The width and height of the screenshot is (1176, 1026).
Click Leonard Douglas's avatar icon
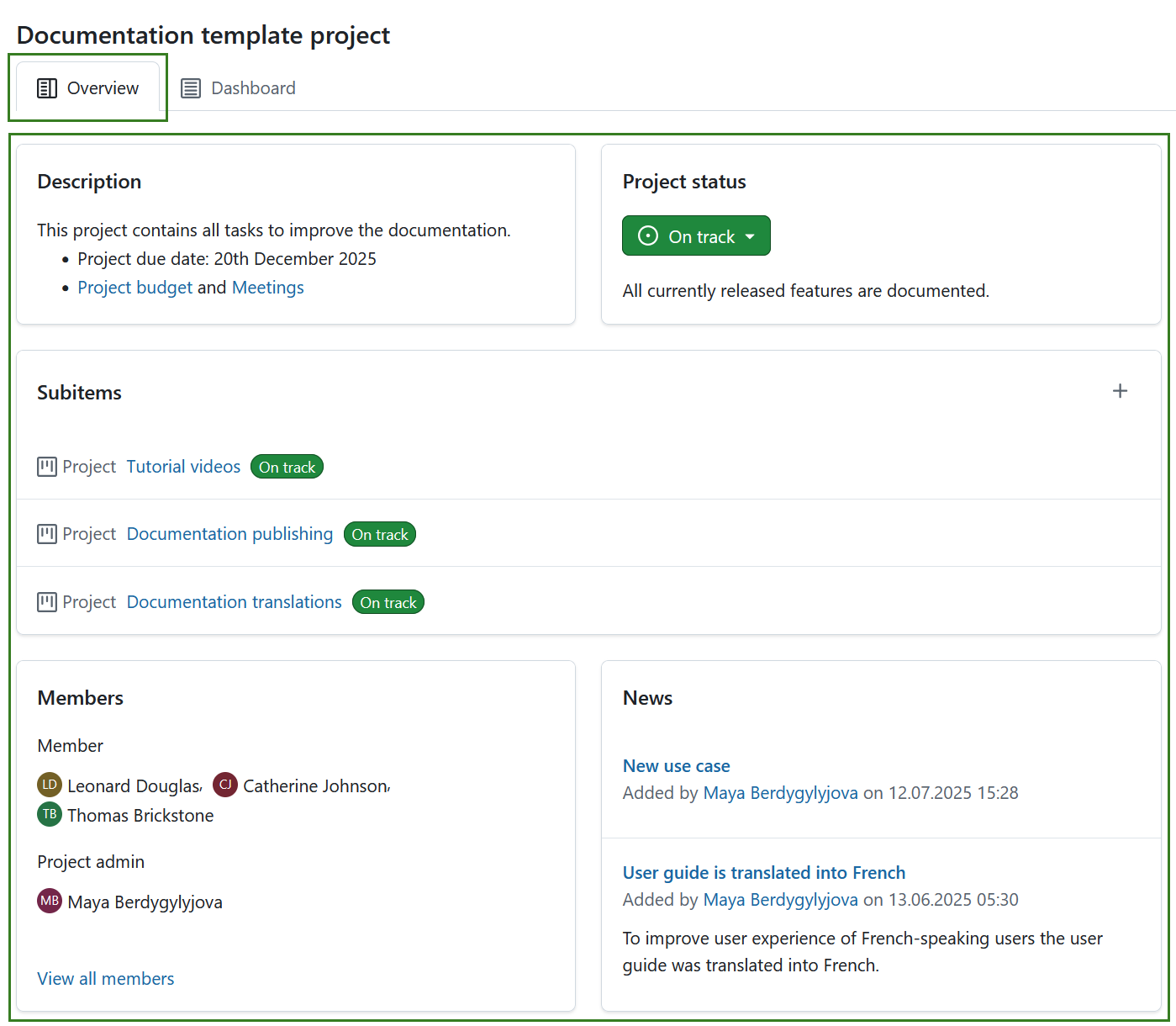(x=49, y=785)
